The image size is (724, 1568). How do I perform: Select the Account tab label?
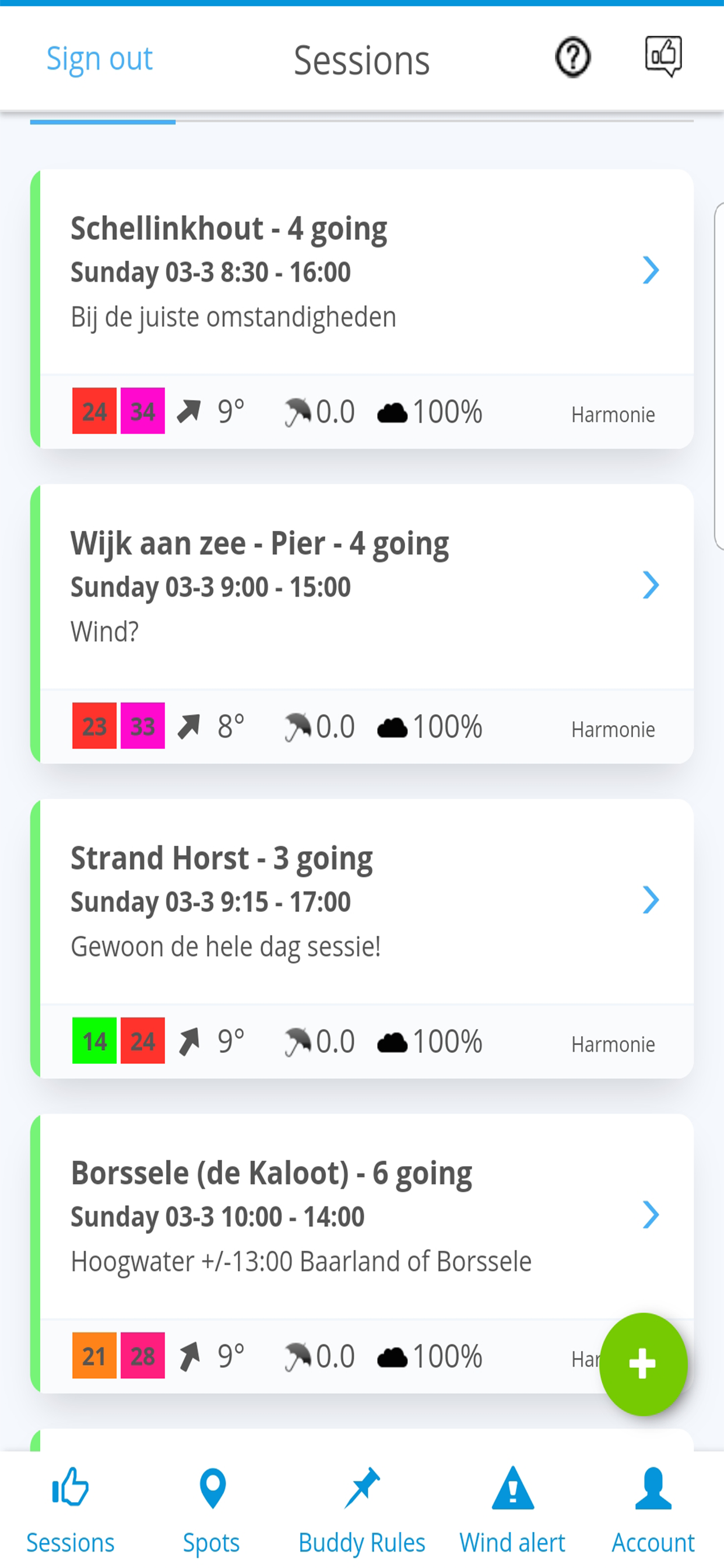[x=653, y=1542]
